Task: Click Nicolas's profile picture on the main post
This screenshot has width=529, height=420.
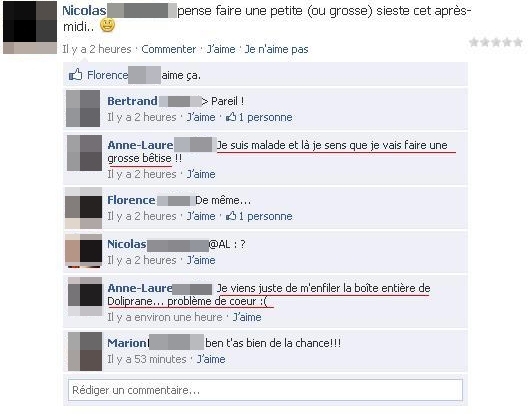Action: click(x=30, y=27)
